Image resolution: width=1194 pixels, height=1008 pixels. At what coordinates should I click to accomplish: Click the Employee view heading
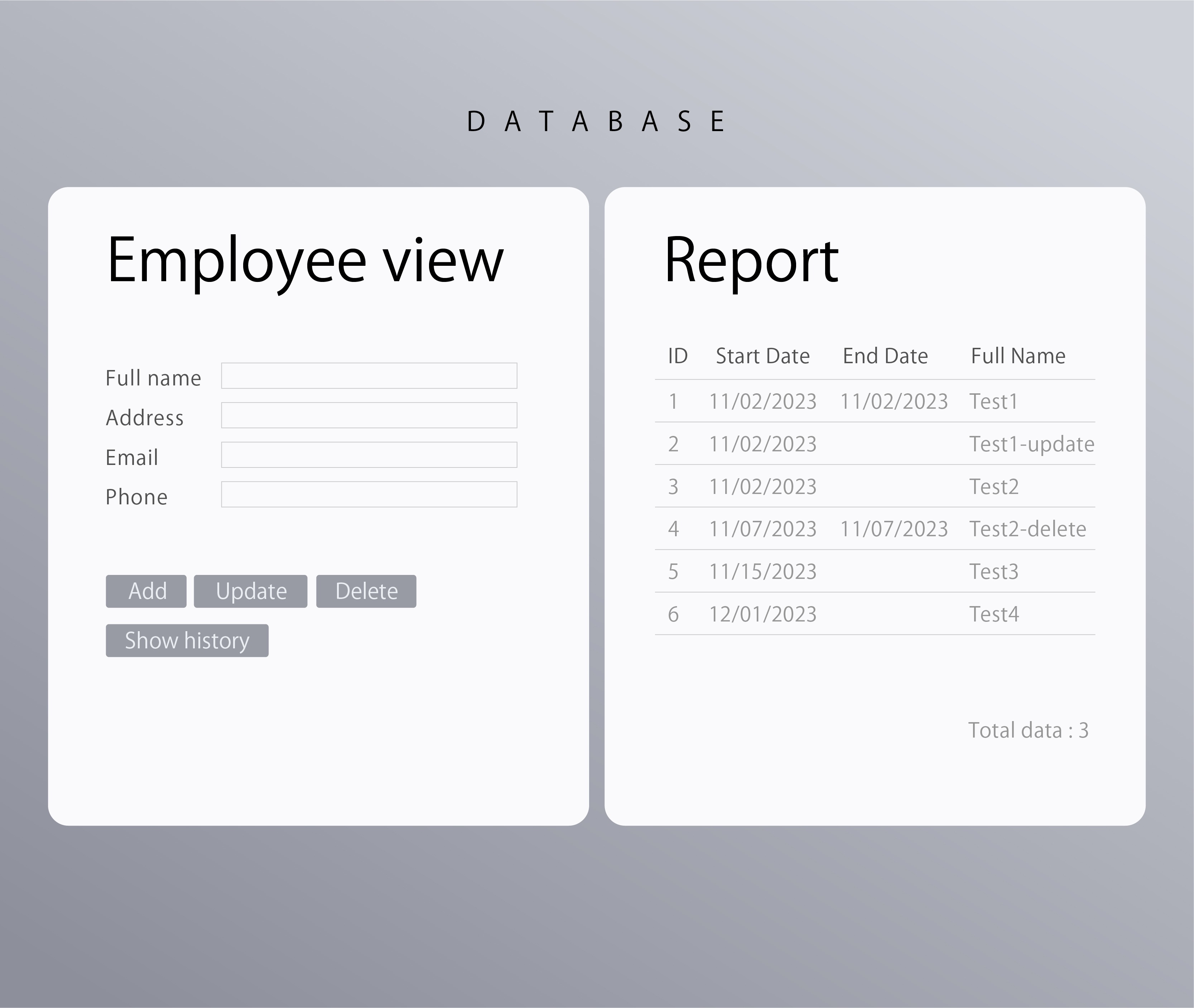305,260
